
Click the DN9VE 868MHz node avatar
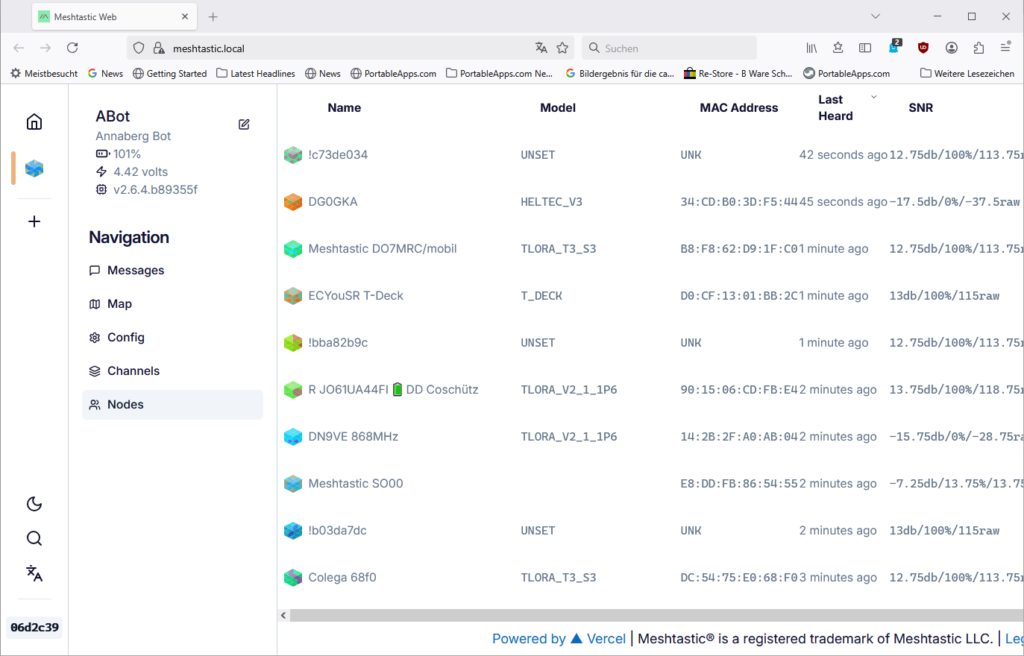point(293,437)
